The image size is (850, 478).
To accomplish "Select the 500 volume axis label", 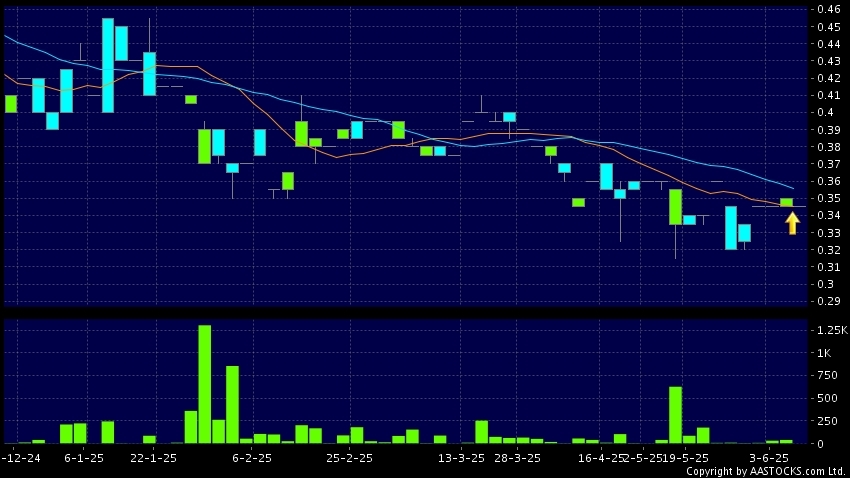I will click(827, 398).
